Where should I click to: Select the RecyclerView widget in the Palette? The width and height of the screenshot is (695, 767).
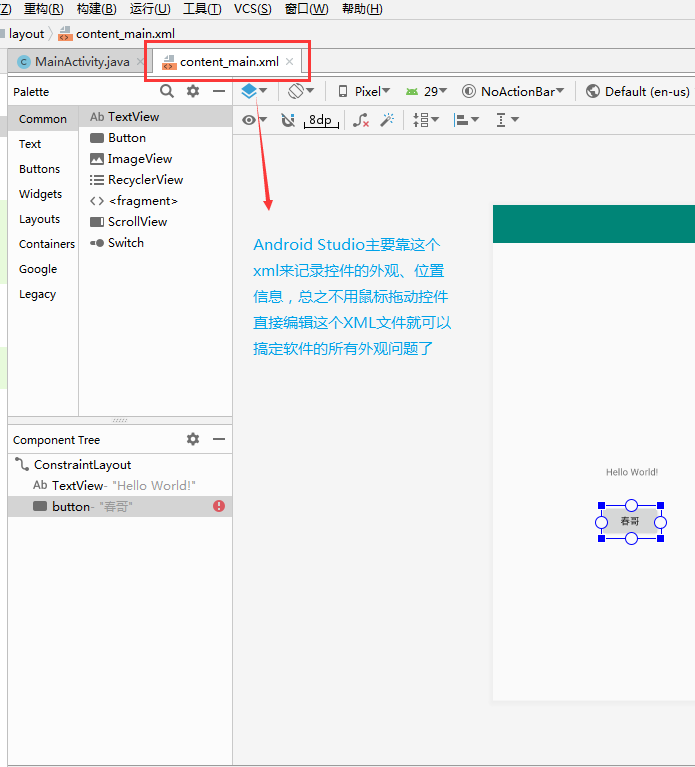coord(156,180)
